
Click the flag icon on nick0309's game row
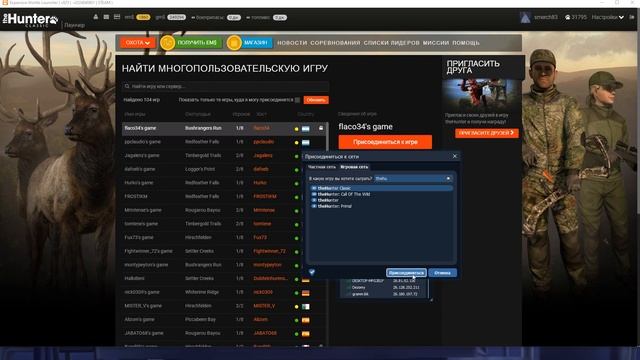(x=305, y=293)
